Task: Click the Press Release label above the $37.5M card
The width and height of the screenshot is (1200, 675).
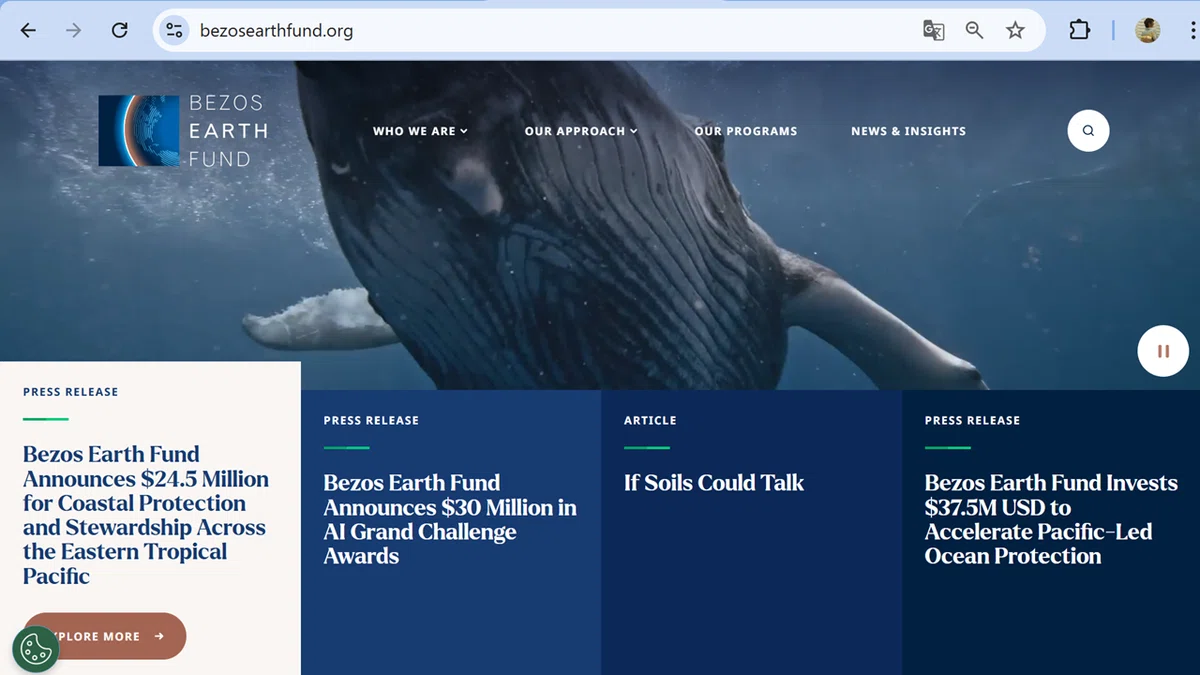Action: point(972,420)
